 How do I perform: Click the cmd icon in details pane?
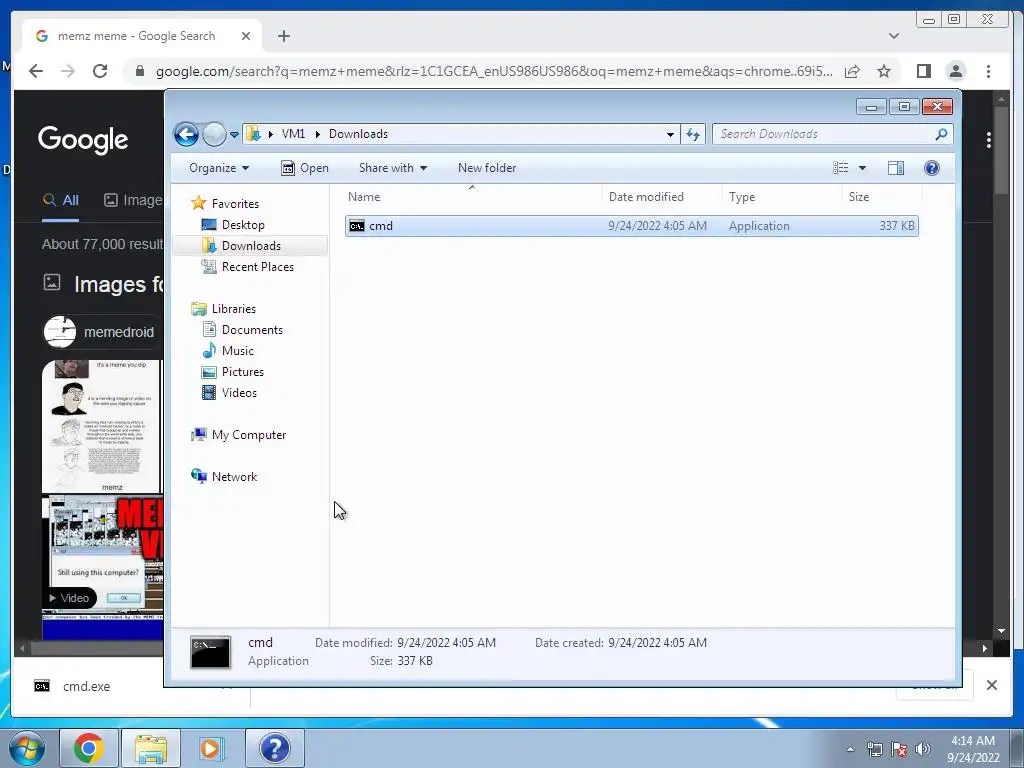click(210, 652)
